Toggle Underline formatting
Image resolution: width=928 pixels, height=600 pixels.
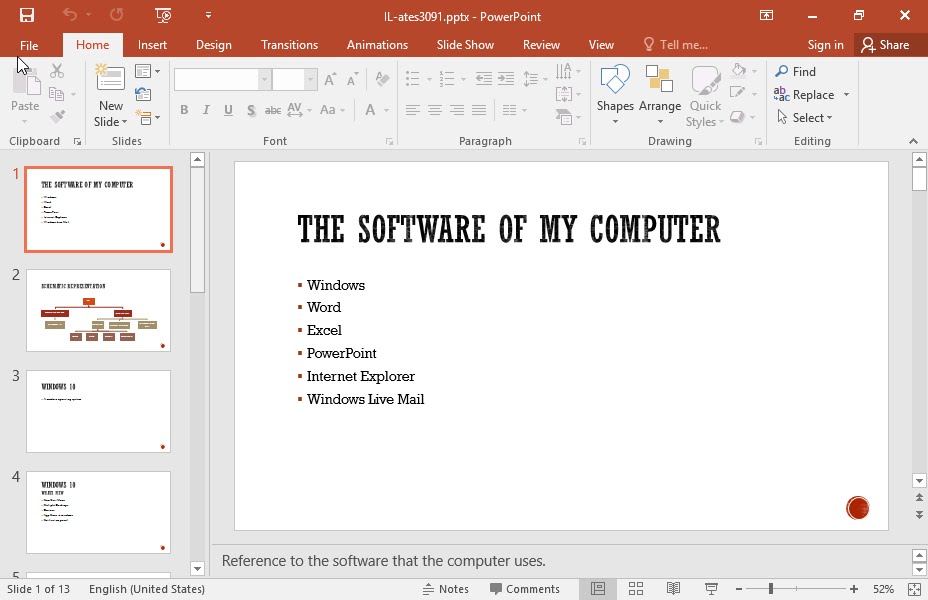click(x=228, y=110)
